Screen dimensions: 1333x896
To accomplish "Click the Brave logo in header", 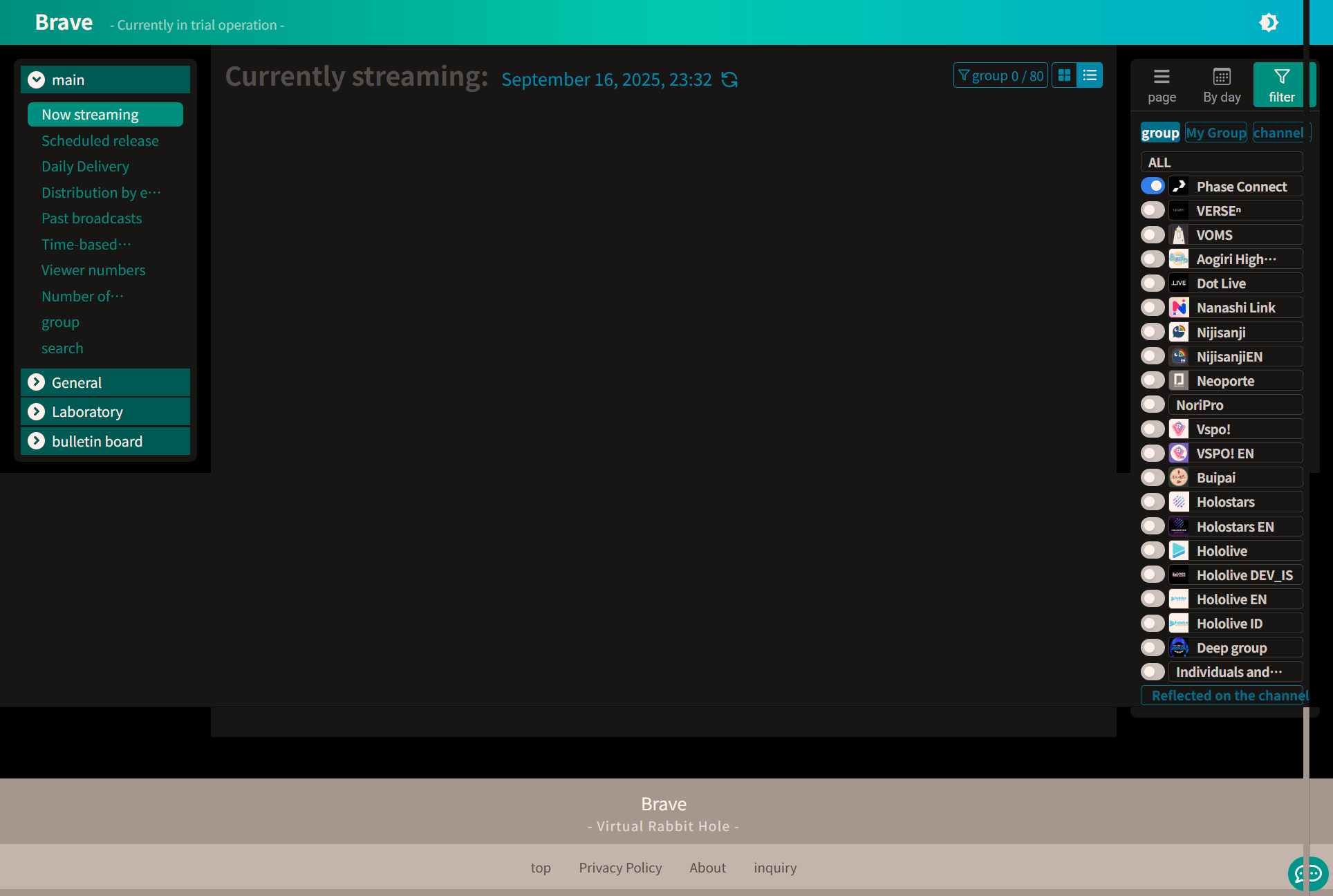I will (64, 23).
